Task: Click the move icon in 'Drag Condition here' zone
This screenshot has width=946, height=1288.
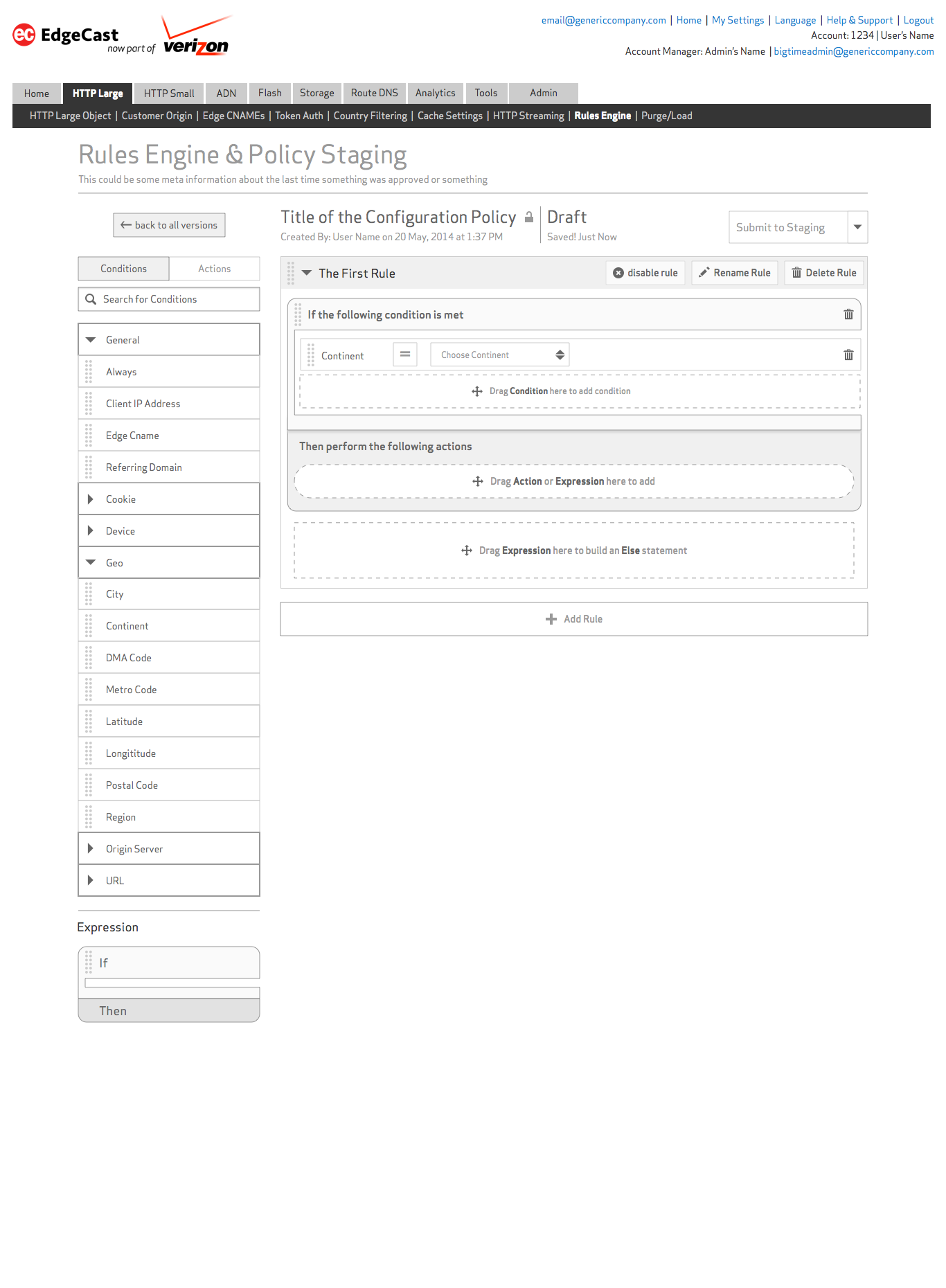Action: coord(477,391)
